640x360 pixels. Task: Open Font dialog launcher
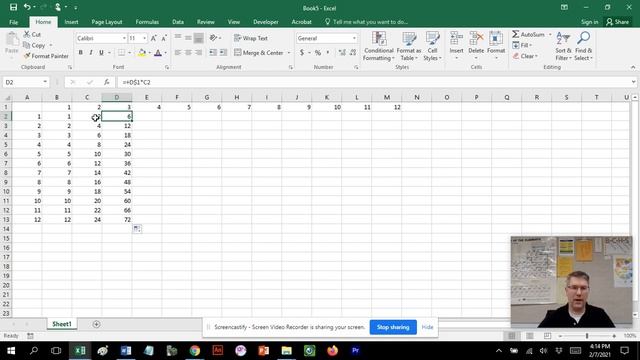click(167, 67)
